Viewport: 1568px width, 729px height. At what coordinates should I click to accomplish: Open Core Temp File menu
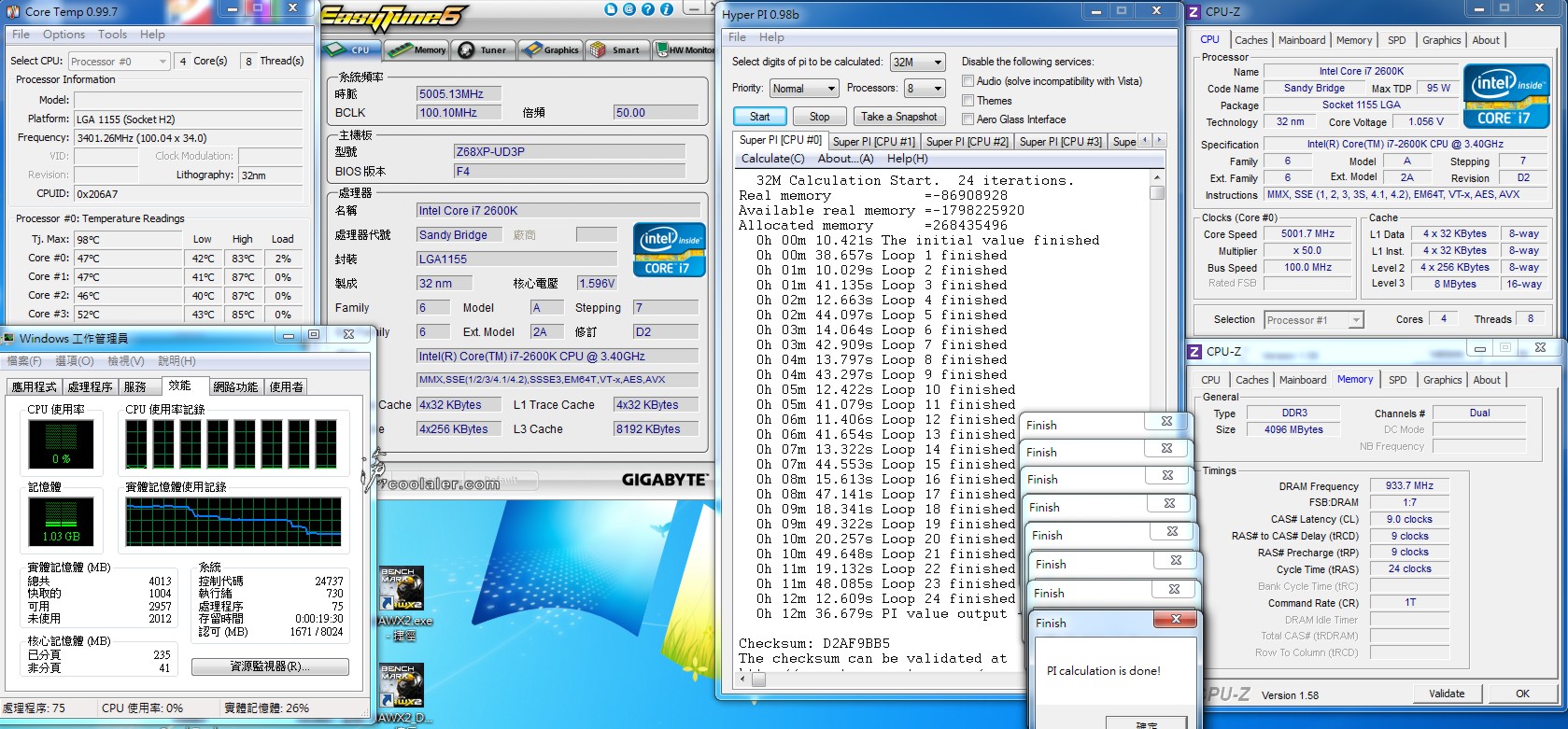pyautogui.click(x=21, y=35)
